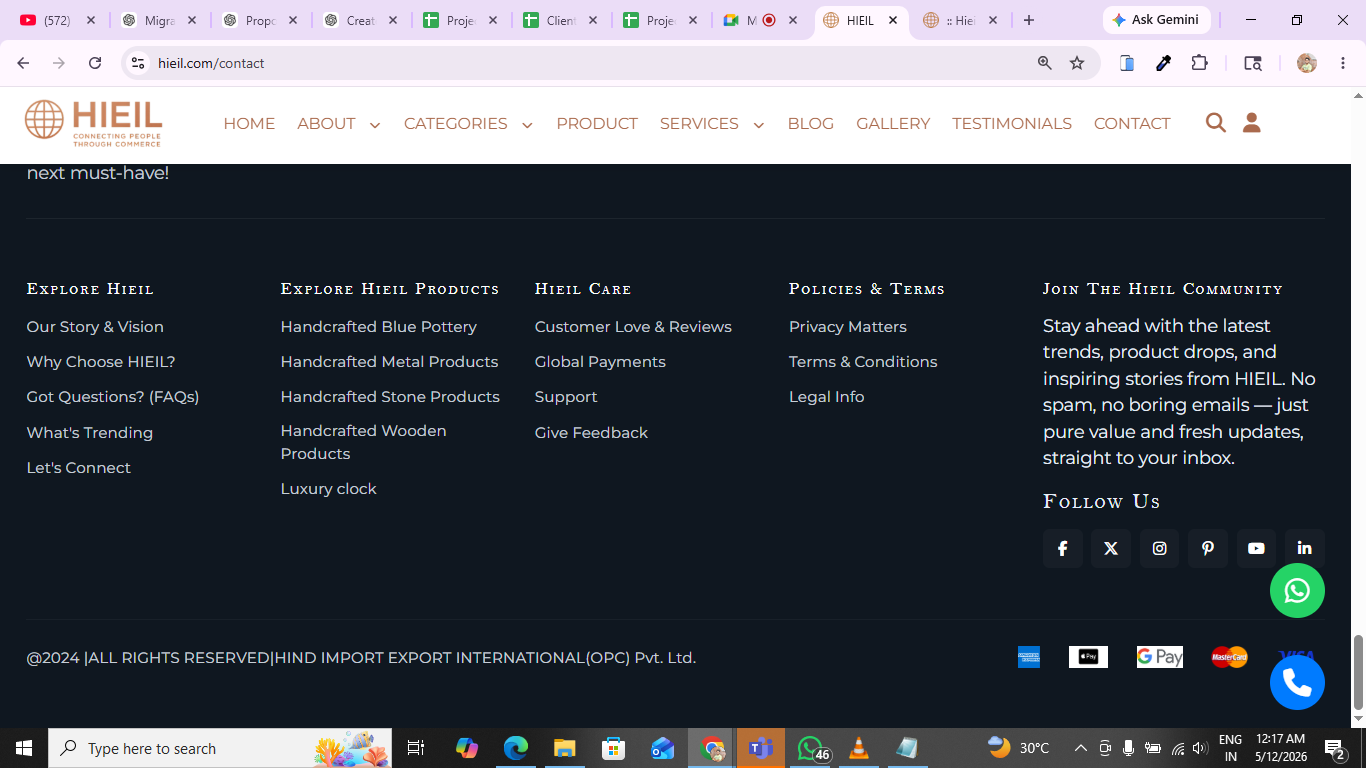
Task: Open the eyedropper extension icon
Action: (1163, 63)
